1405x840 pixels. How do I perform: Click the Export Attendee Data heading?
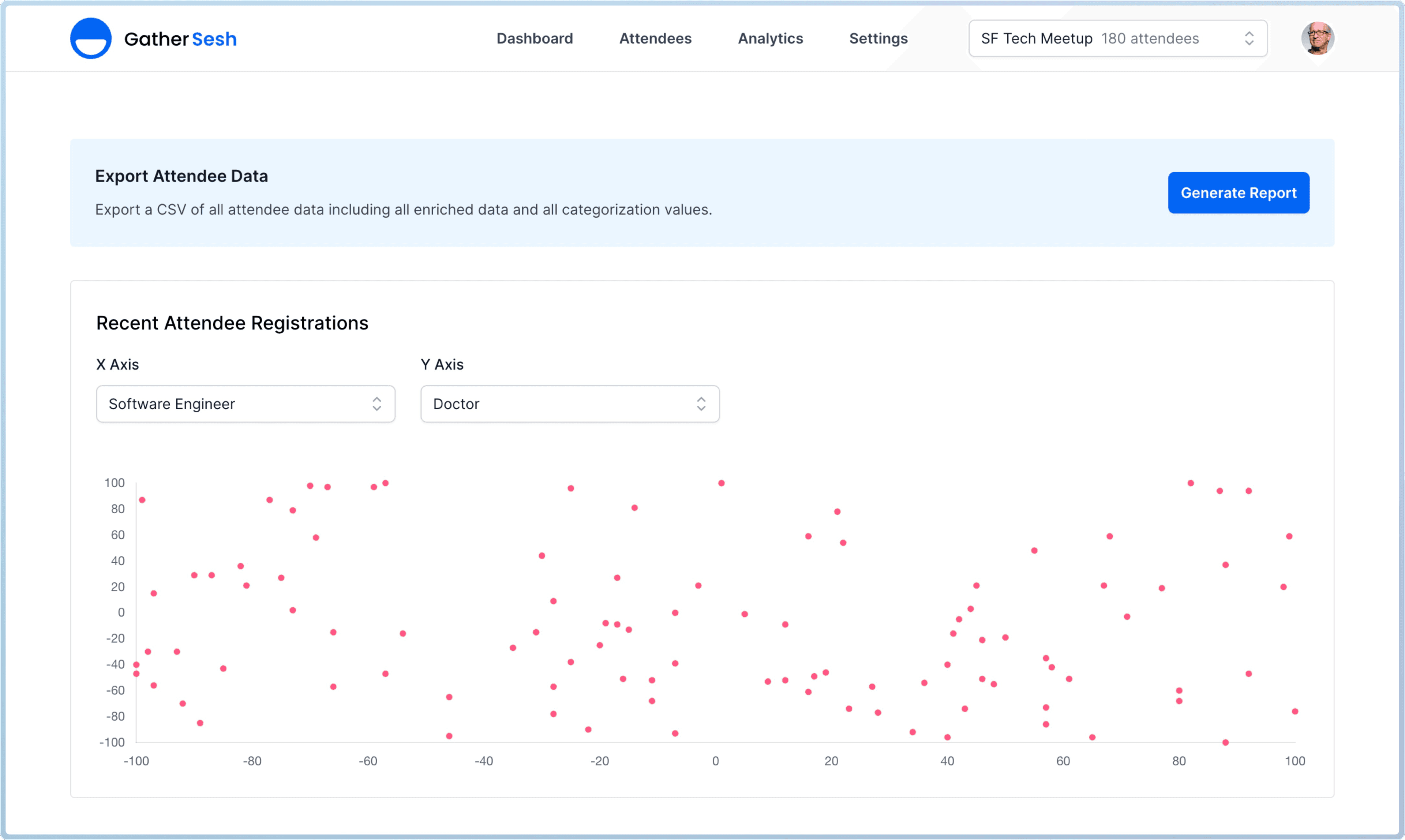pyautogui.click(x=181, y=176)
